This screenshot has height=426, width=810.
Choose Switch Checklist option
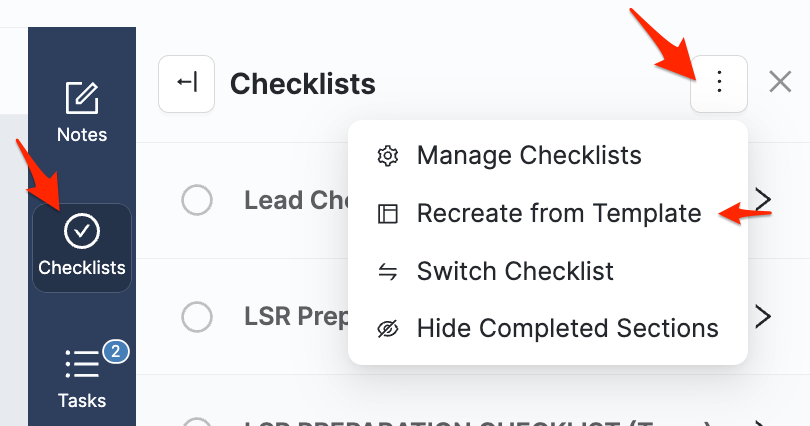[515, 271]
